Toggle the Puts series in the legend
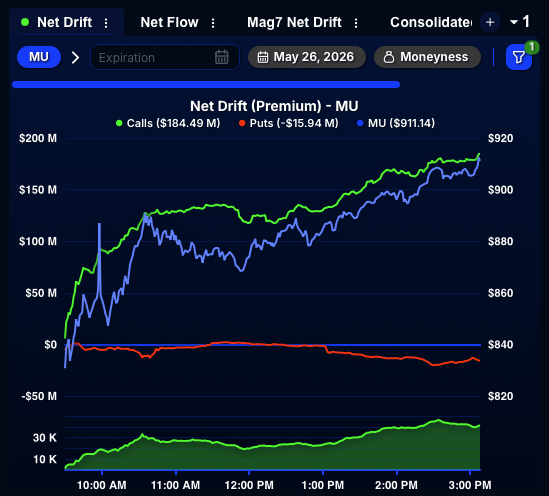Viewport: 549px width, 496px height. pos(289,123)
